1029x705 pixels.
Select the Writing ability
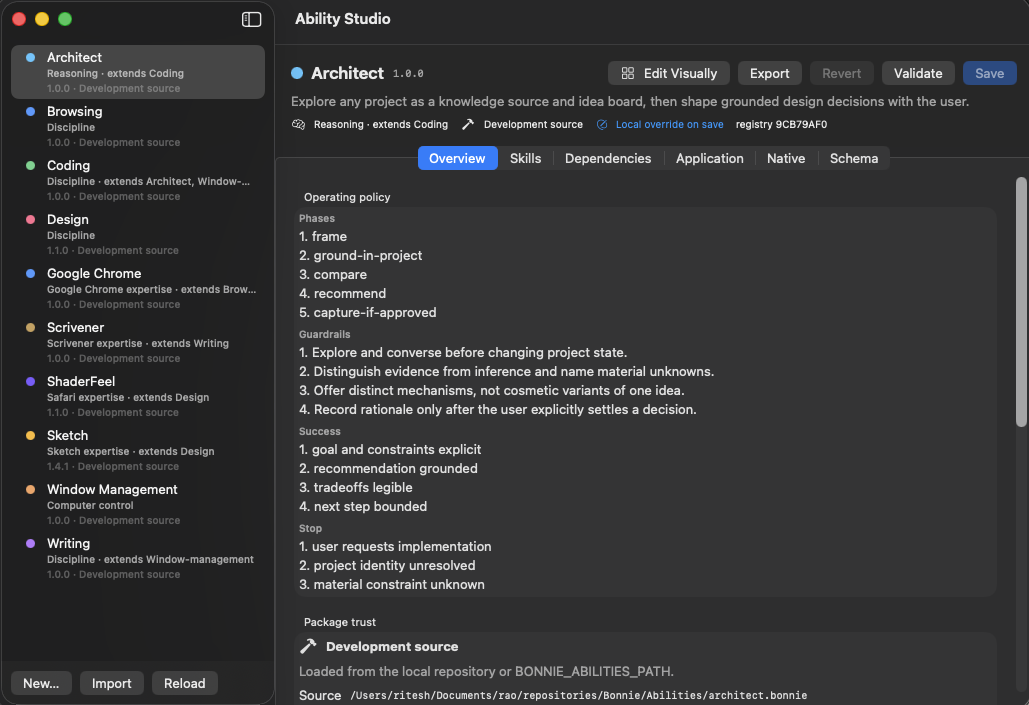point(138,558)
